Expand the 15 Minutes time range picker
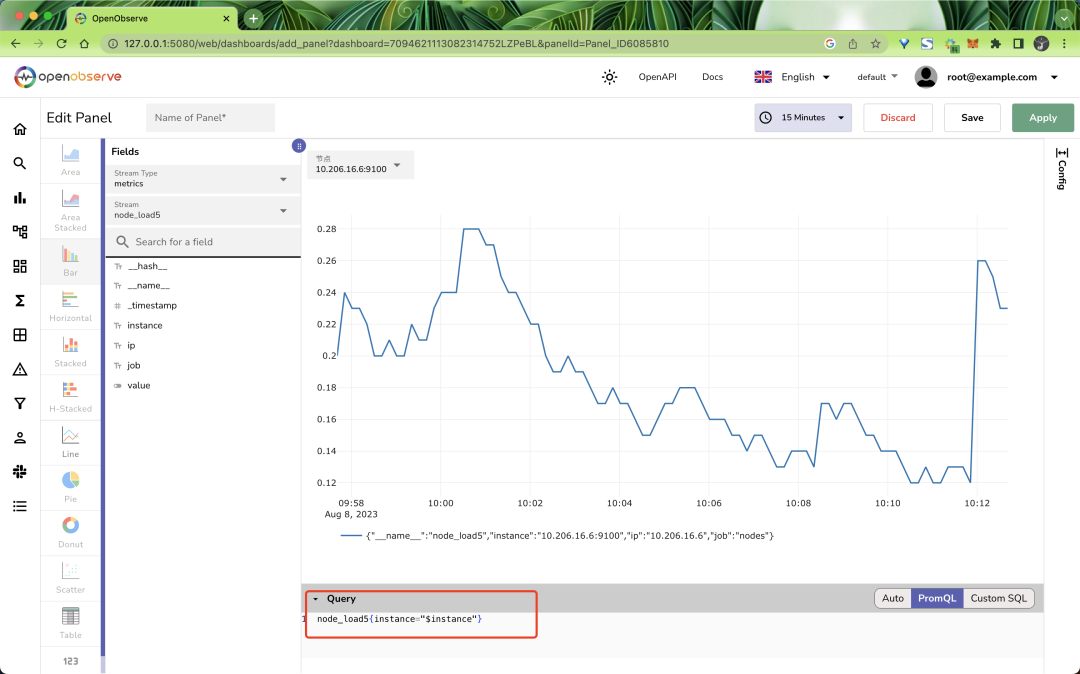 pos(803,118)
